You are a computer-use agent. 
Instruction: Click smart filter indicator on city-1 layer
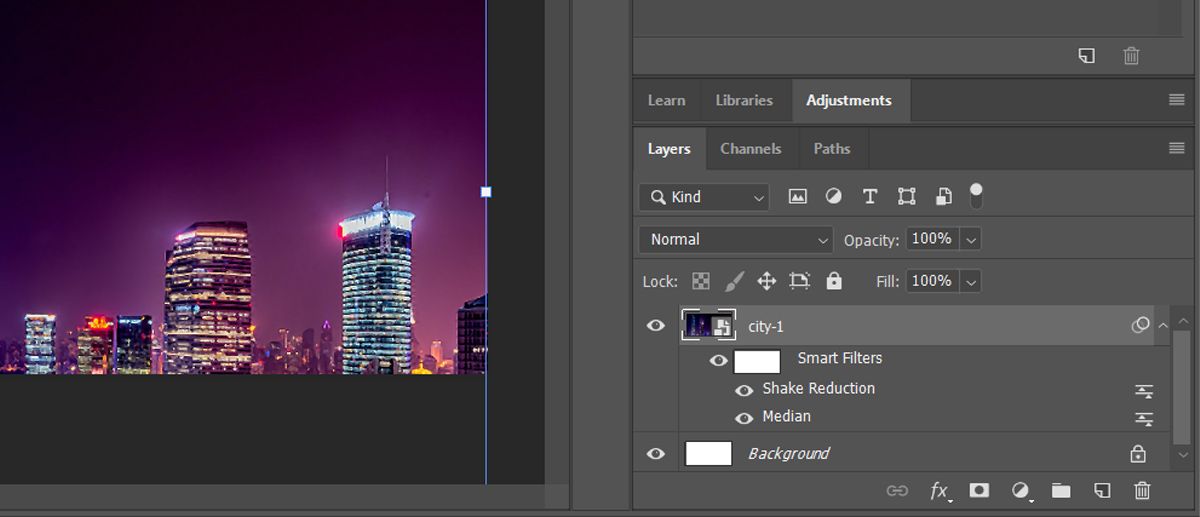(1140, 326)
